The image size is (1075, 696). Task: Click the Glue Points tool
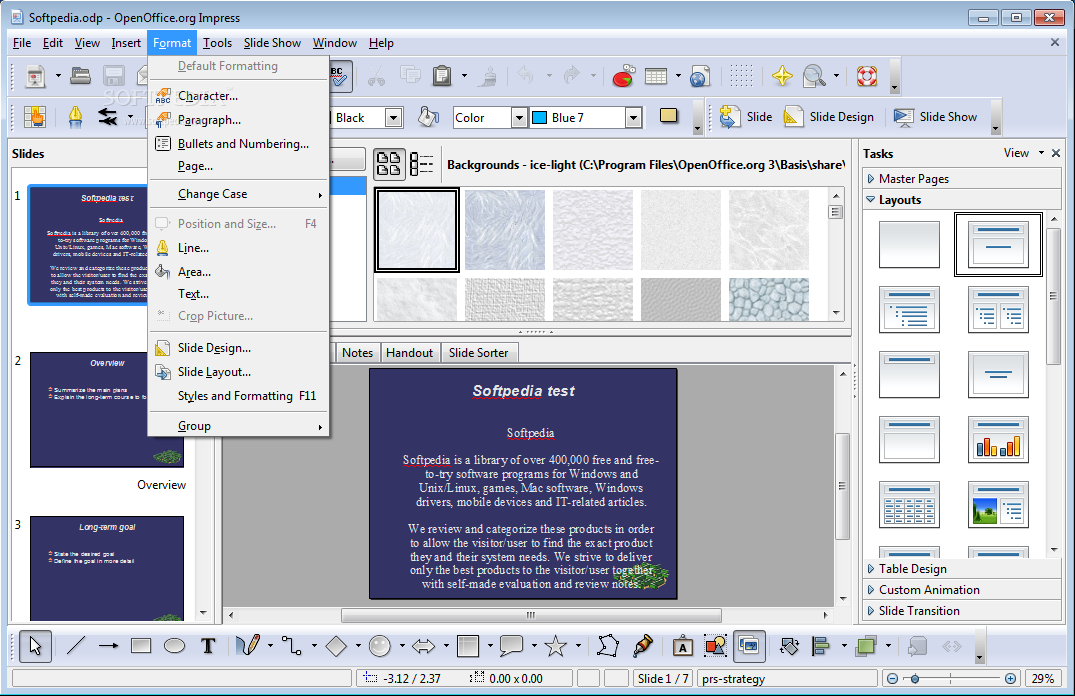click(x=643, y=646)
